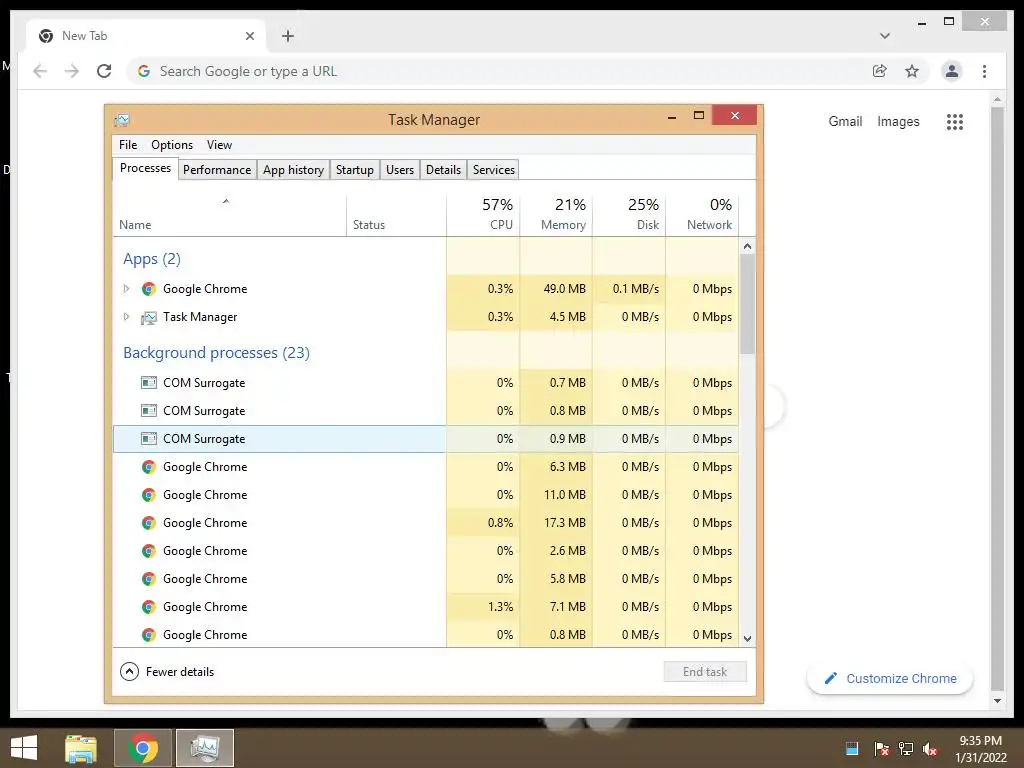Click network tray icon
Image resolution: width=1024 pixels, height=768 pixels.
point(906,749)
